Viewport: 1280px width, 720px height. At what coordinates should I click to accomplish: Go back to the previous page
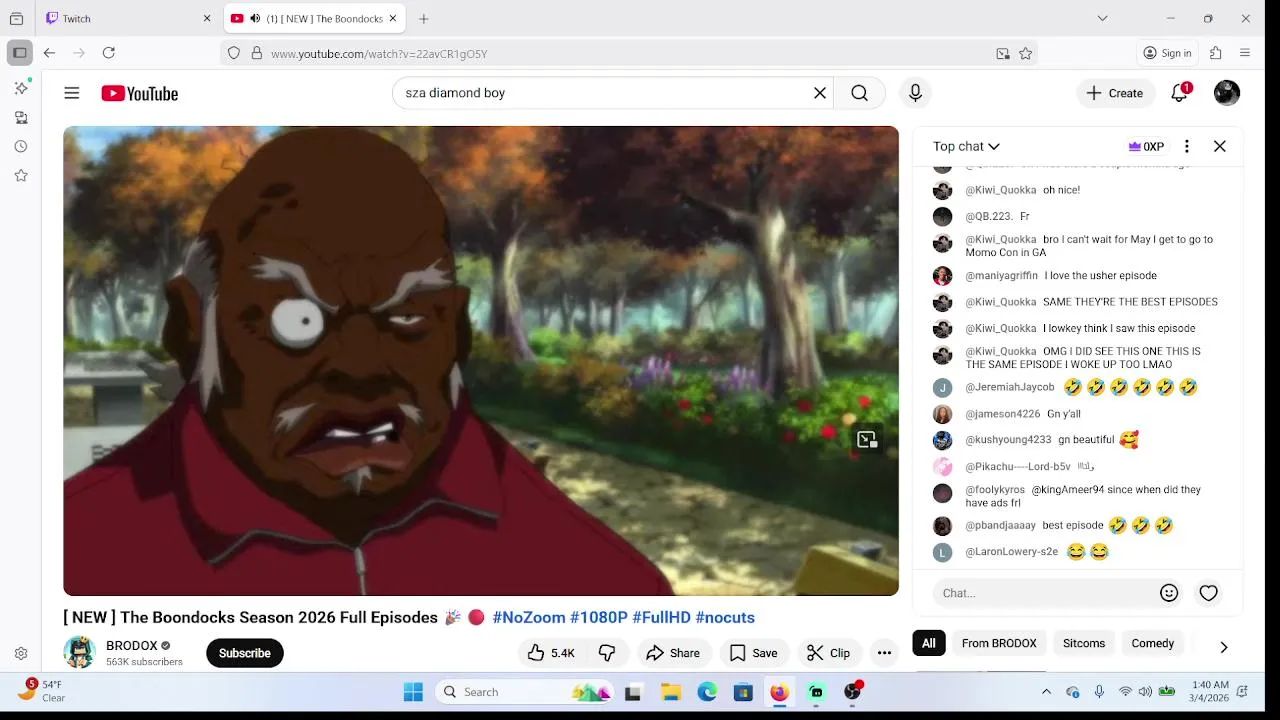click(x=49, y=53)
